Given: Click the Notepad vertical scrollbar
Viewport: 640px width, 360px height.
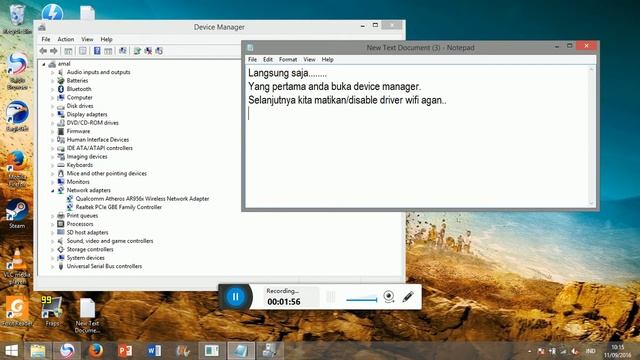Looking at the screenshot, I should 591,136.
